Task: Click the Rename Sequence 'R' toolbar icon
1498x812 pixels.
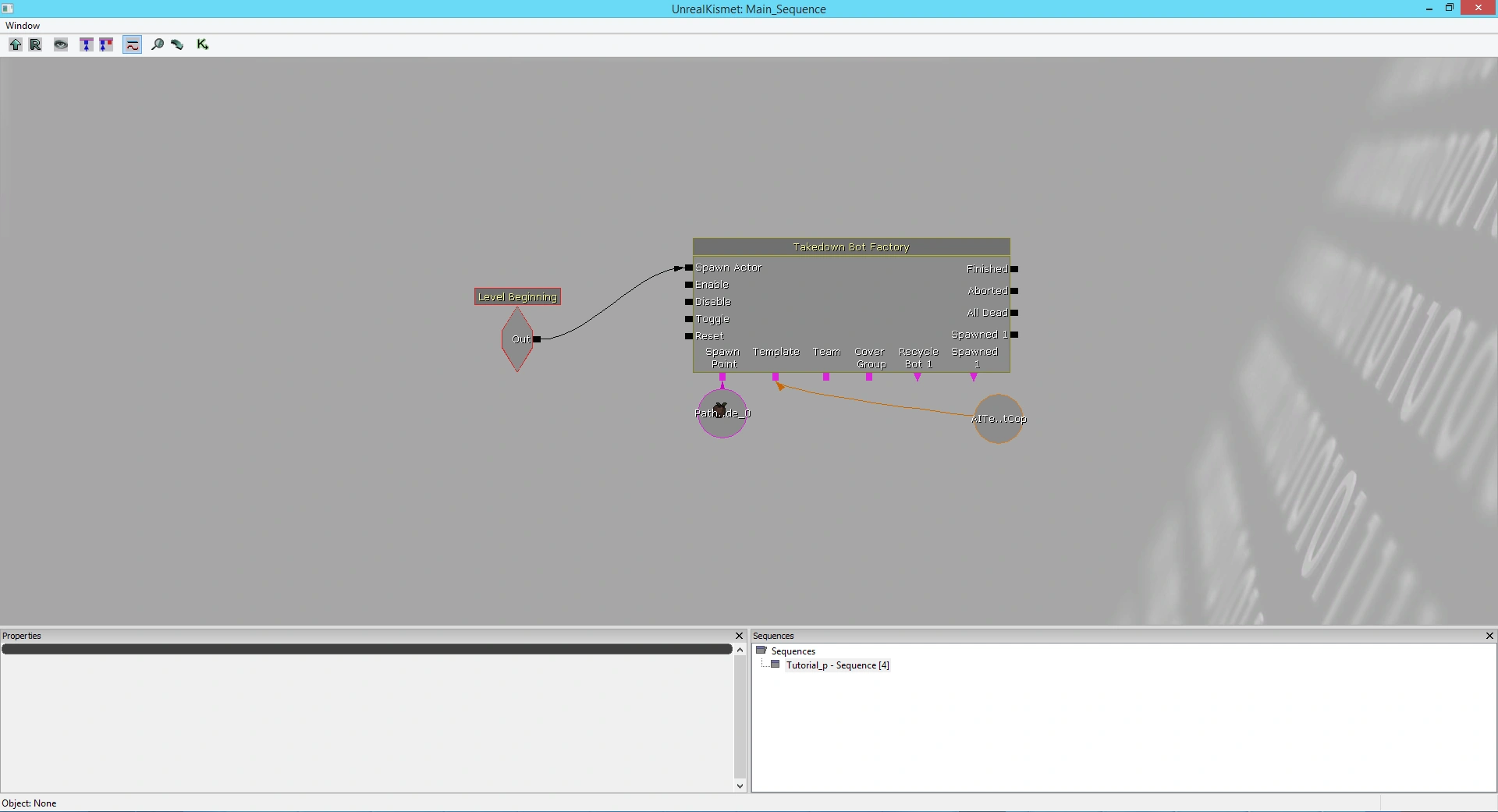Action: 36,44
